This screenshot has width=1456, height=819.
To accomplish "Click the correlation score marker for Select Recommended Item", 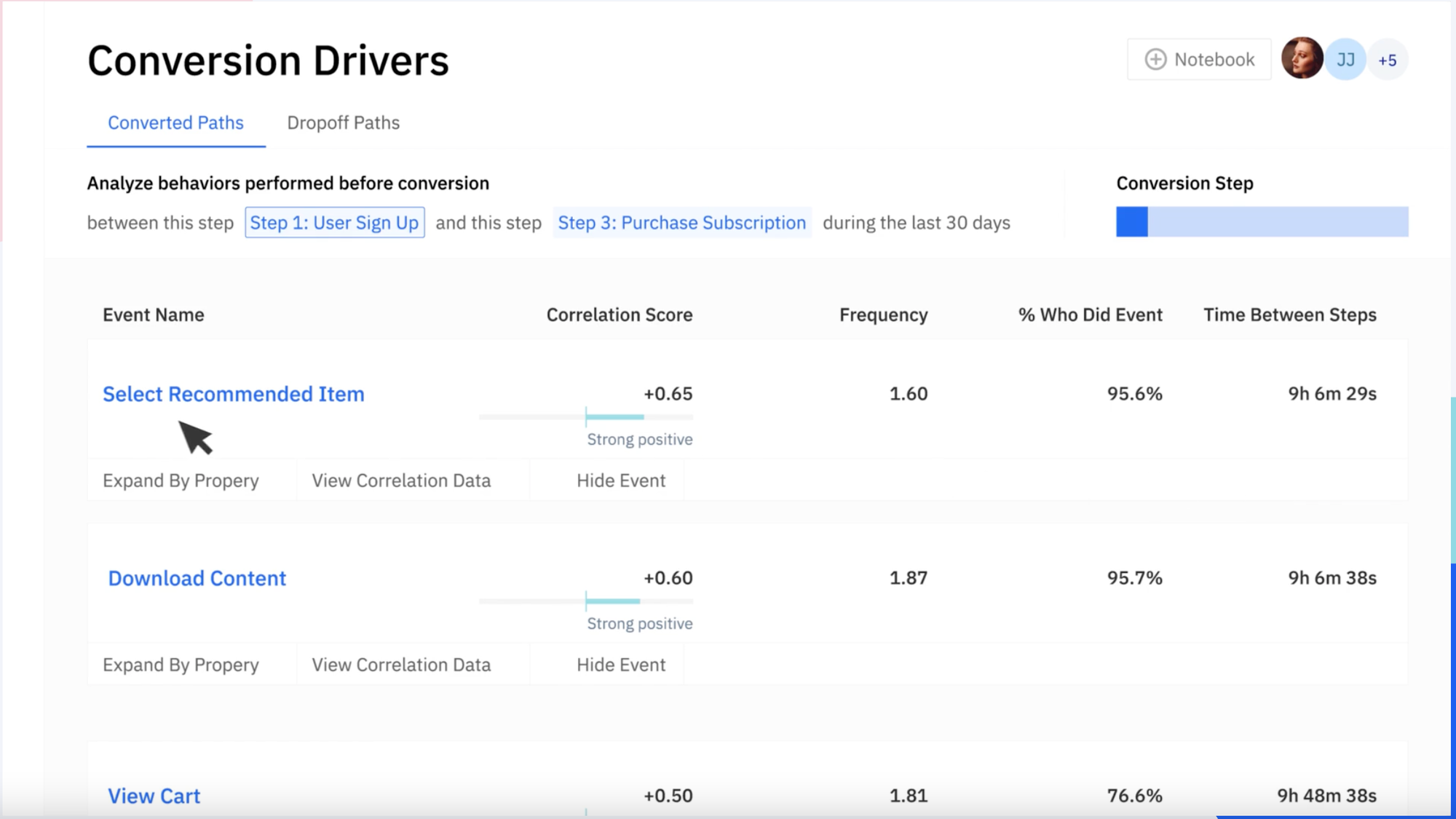I will tap(587, 416).
